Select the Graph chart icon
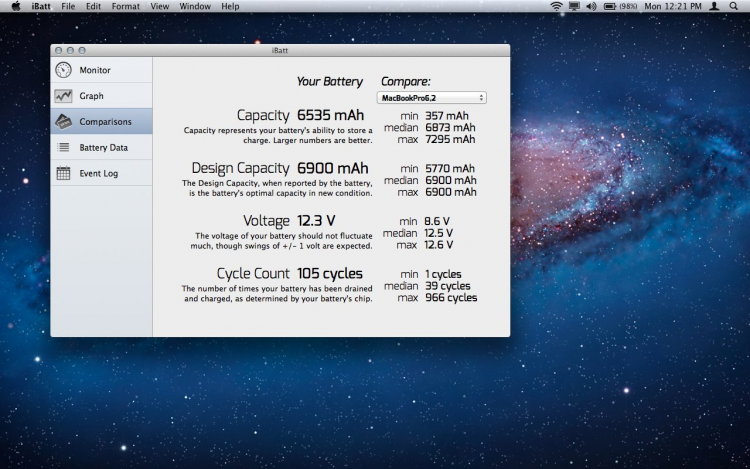 [x=63, y=96]
